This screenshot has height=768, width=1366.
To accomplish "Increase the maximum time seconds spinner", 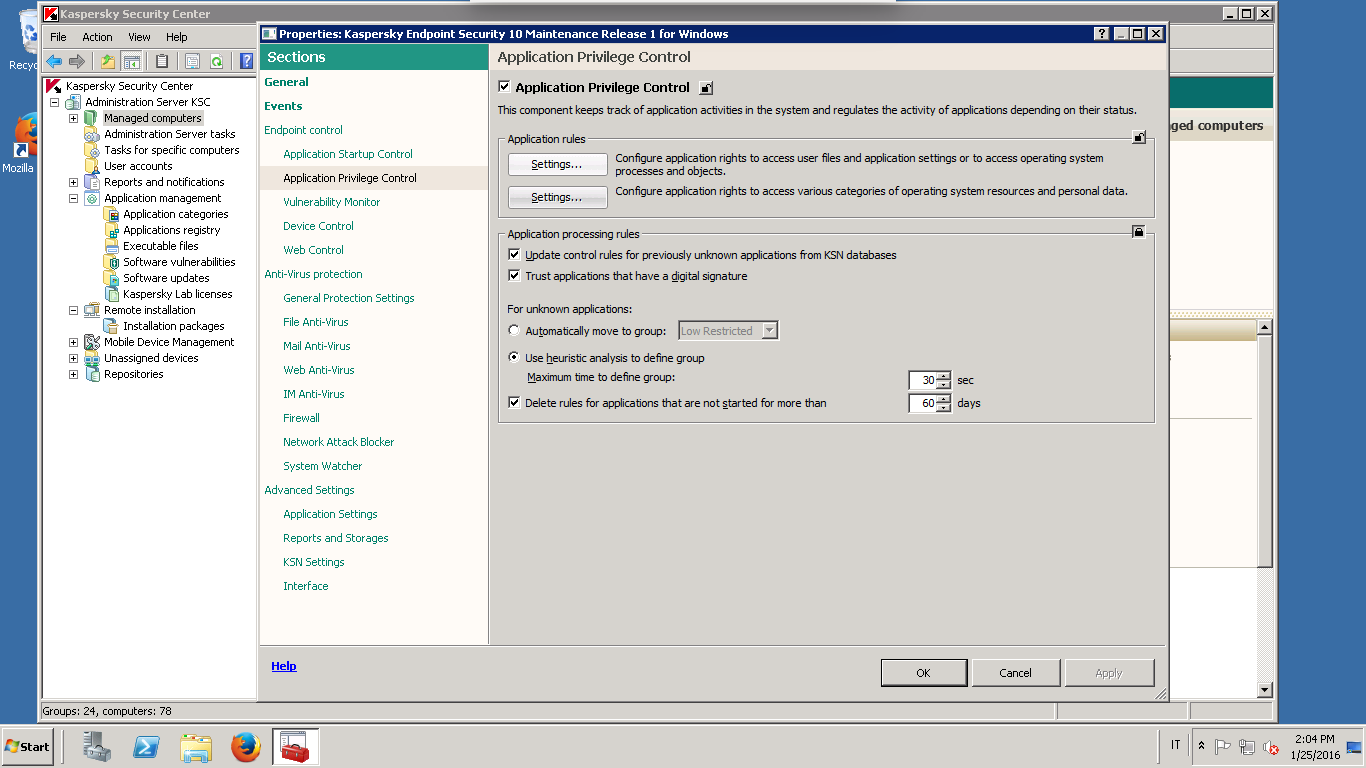I will tap(944, 376).
